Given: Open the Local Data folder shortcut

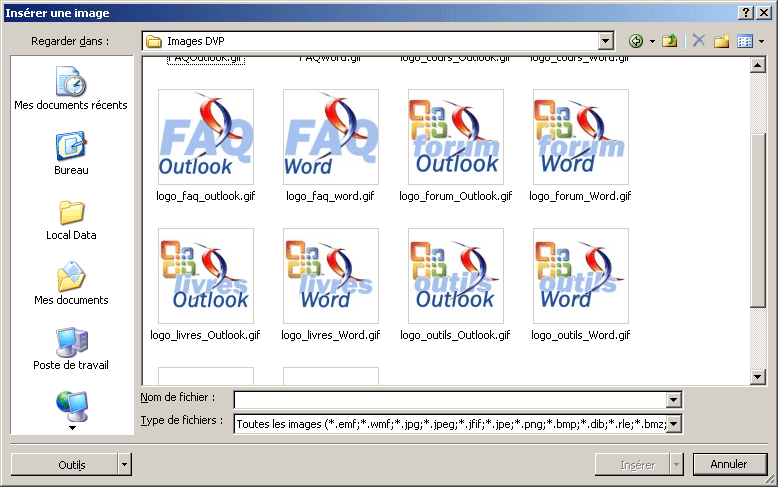Looking at the screenshot, I should 71,220.
